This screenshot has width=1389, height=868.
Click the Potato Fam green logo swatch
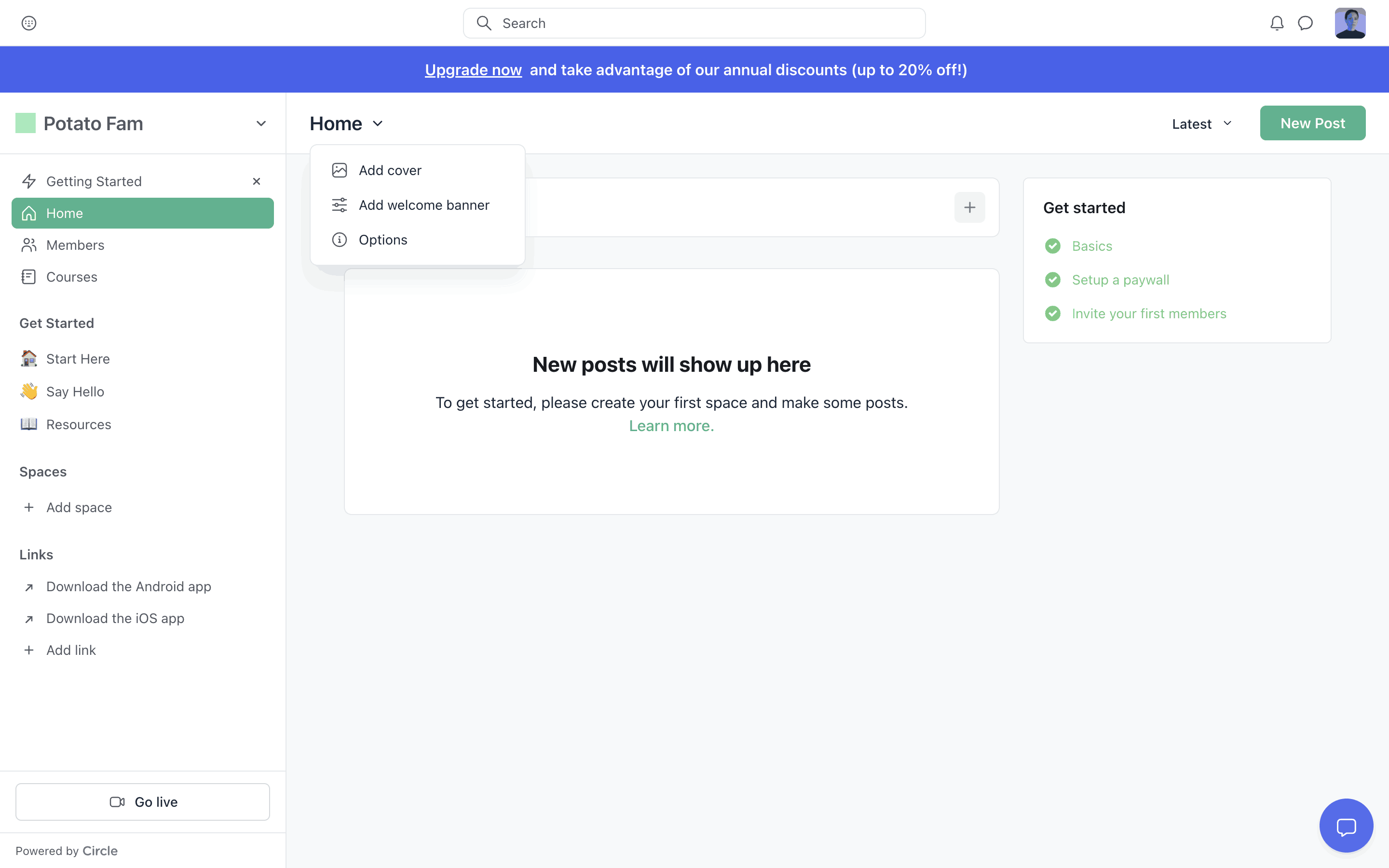coord(25,123)
